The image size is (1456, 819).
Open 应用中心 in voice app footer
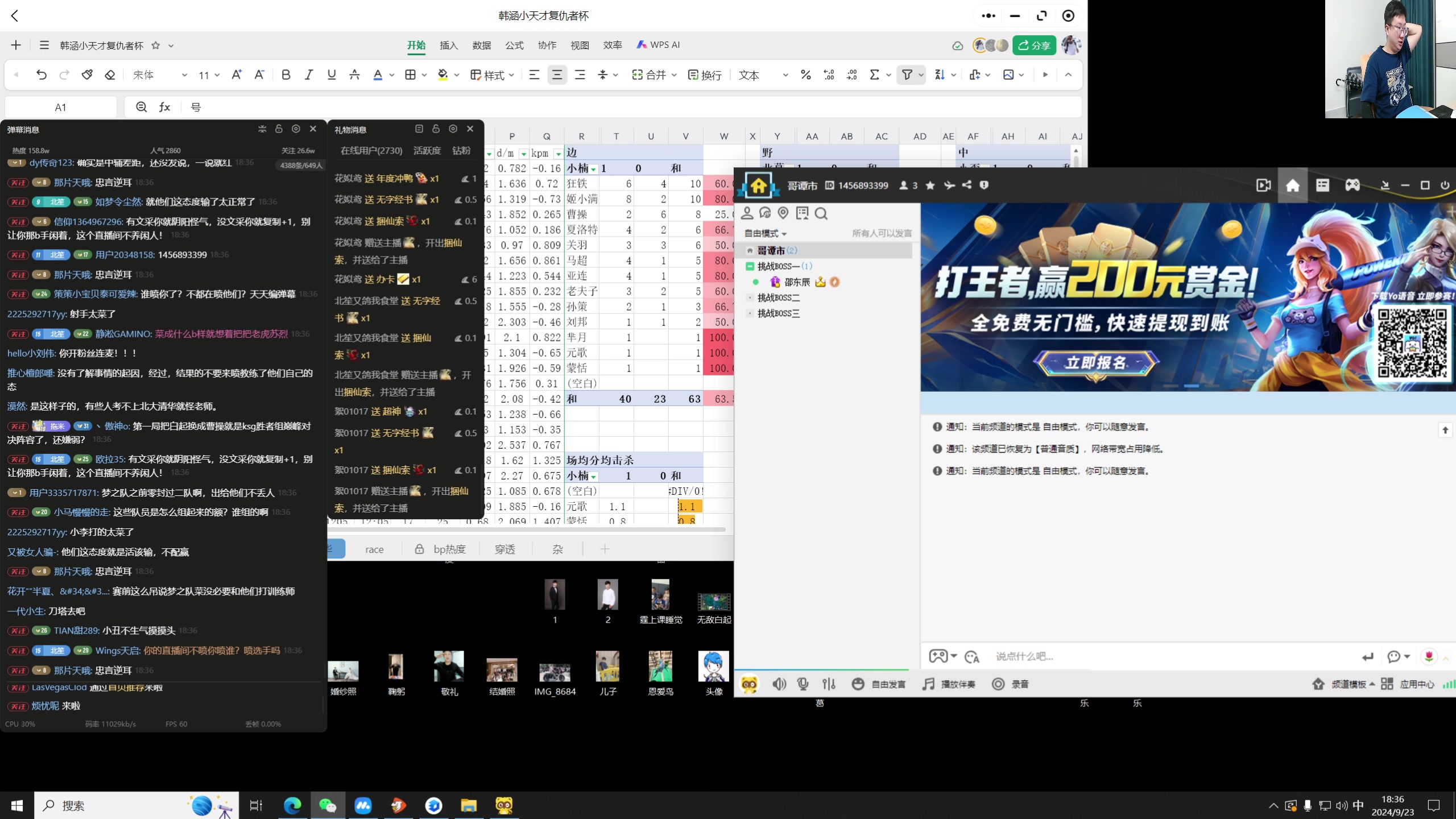(x=1408, y=684)
